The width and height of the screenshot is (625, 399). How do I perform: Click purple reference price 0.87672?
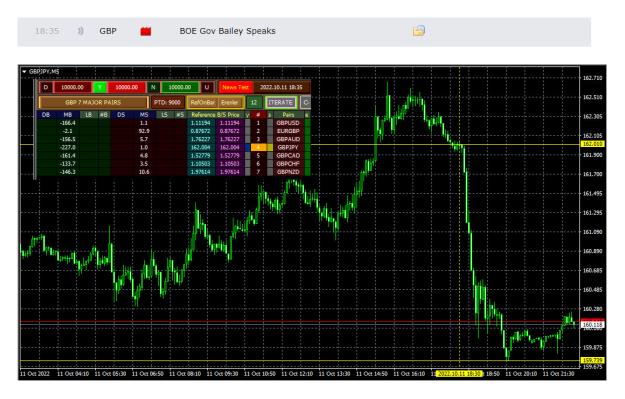click(x=230, y=131)
